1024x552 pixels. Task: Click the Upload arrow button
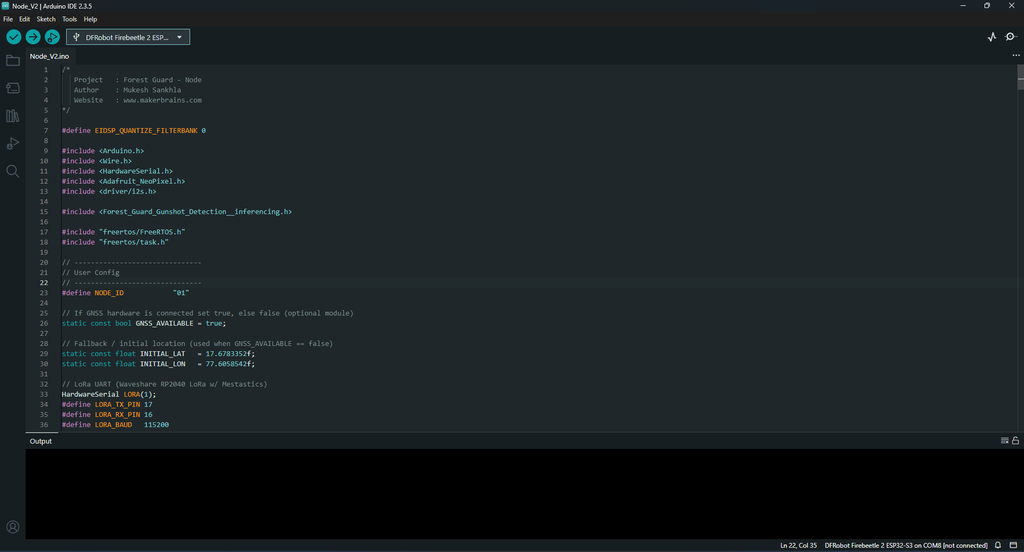tap(33, 37)
